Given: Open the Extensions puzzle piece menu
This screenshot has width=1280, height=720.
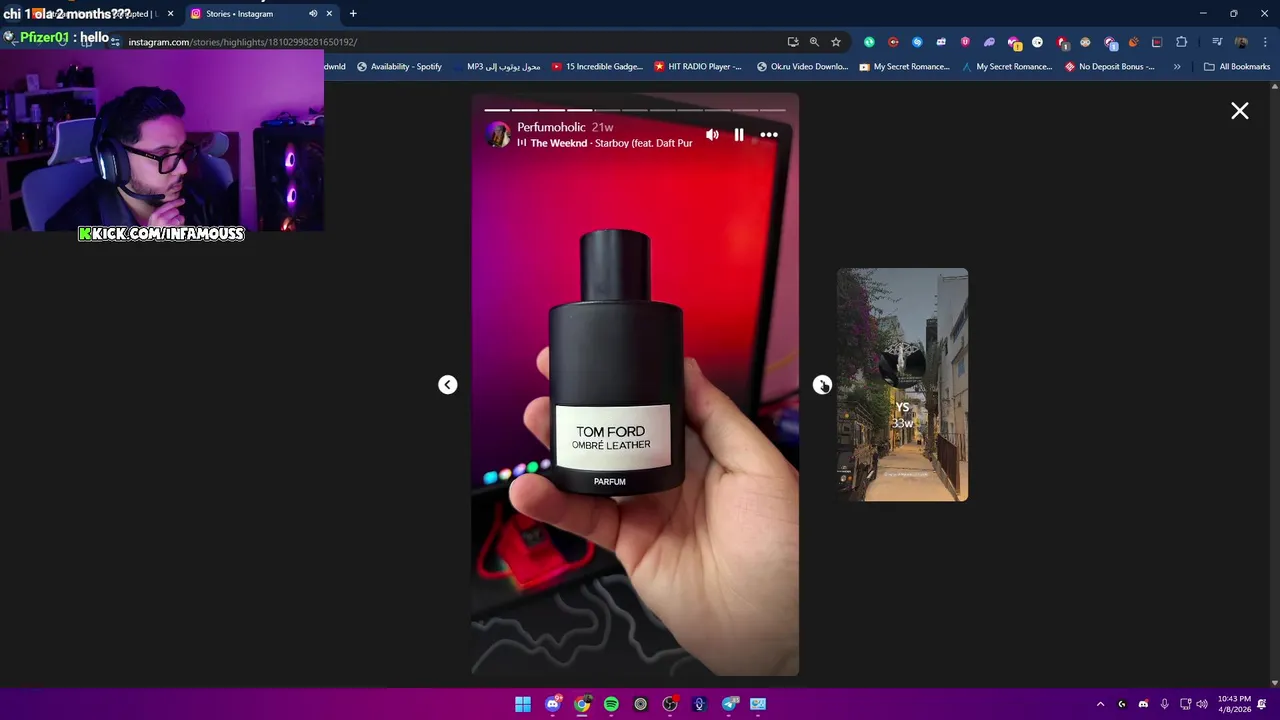Looking at the screenshot, I should [1181, 42].
